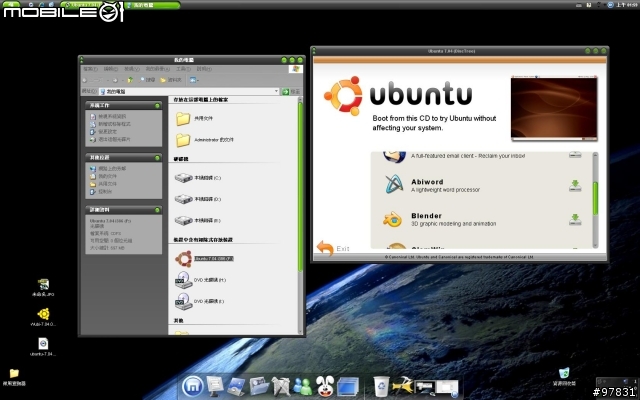640x400 pixels.
Task: Open MSN Messenger from the dock
Action: tap(302, 387)
